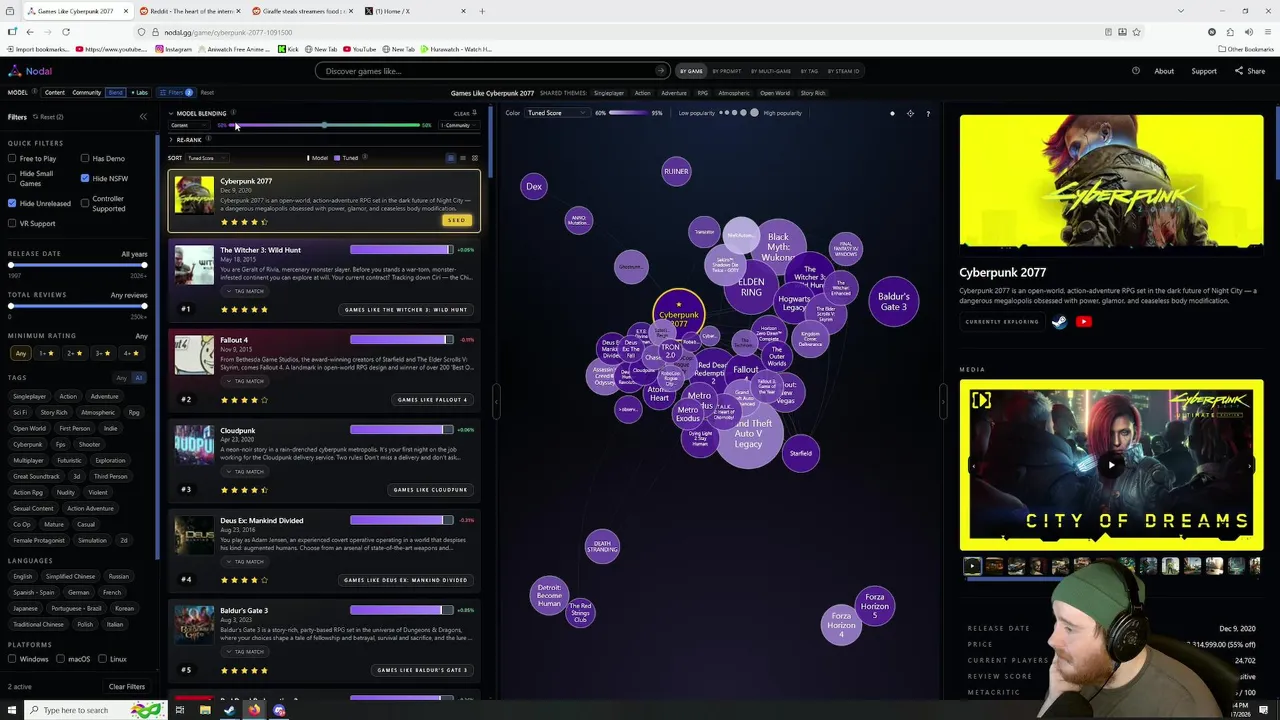The height and width of the screenshot is (720, 1280).
Task: Click the recenter crosshair icon on graph
Action: (x=910, y=113)
